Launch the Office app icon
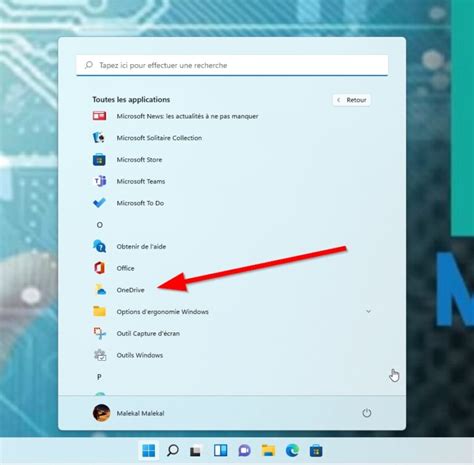Viewport: 474px width, 465px height. tap(99, 268)
